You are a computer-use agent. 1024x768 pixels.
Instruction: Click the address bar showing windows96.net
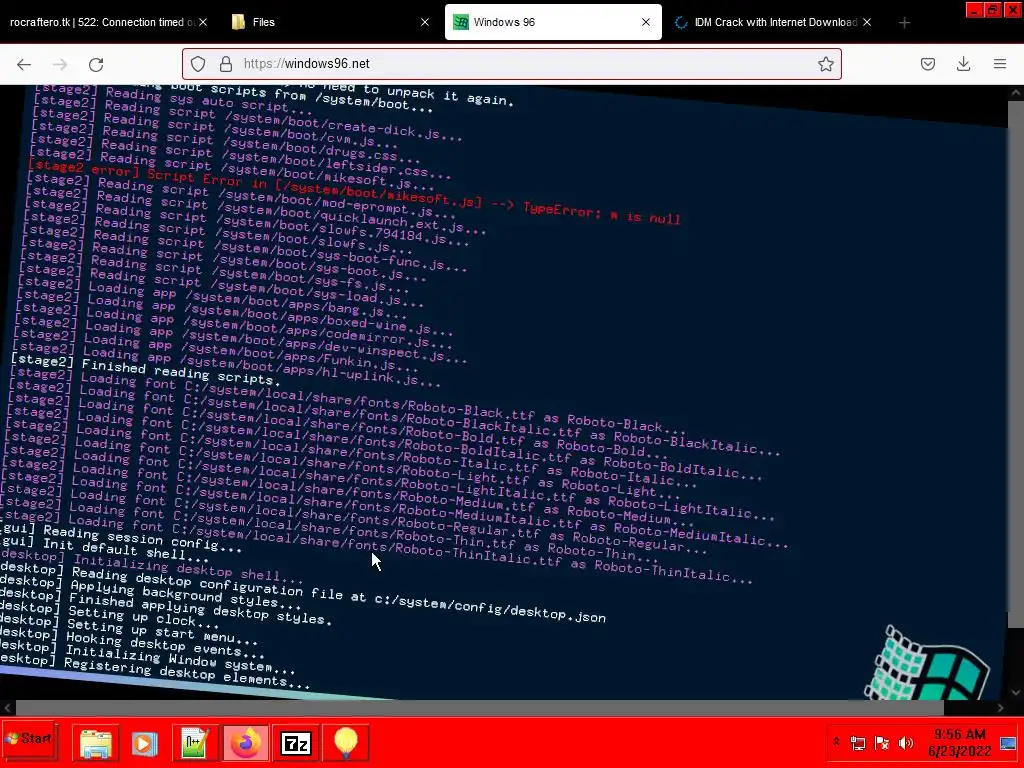[x=511, y=64]
